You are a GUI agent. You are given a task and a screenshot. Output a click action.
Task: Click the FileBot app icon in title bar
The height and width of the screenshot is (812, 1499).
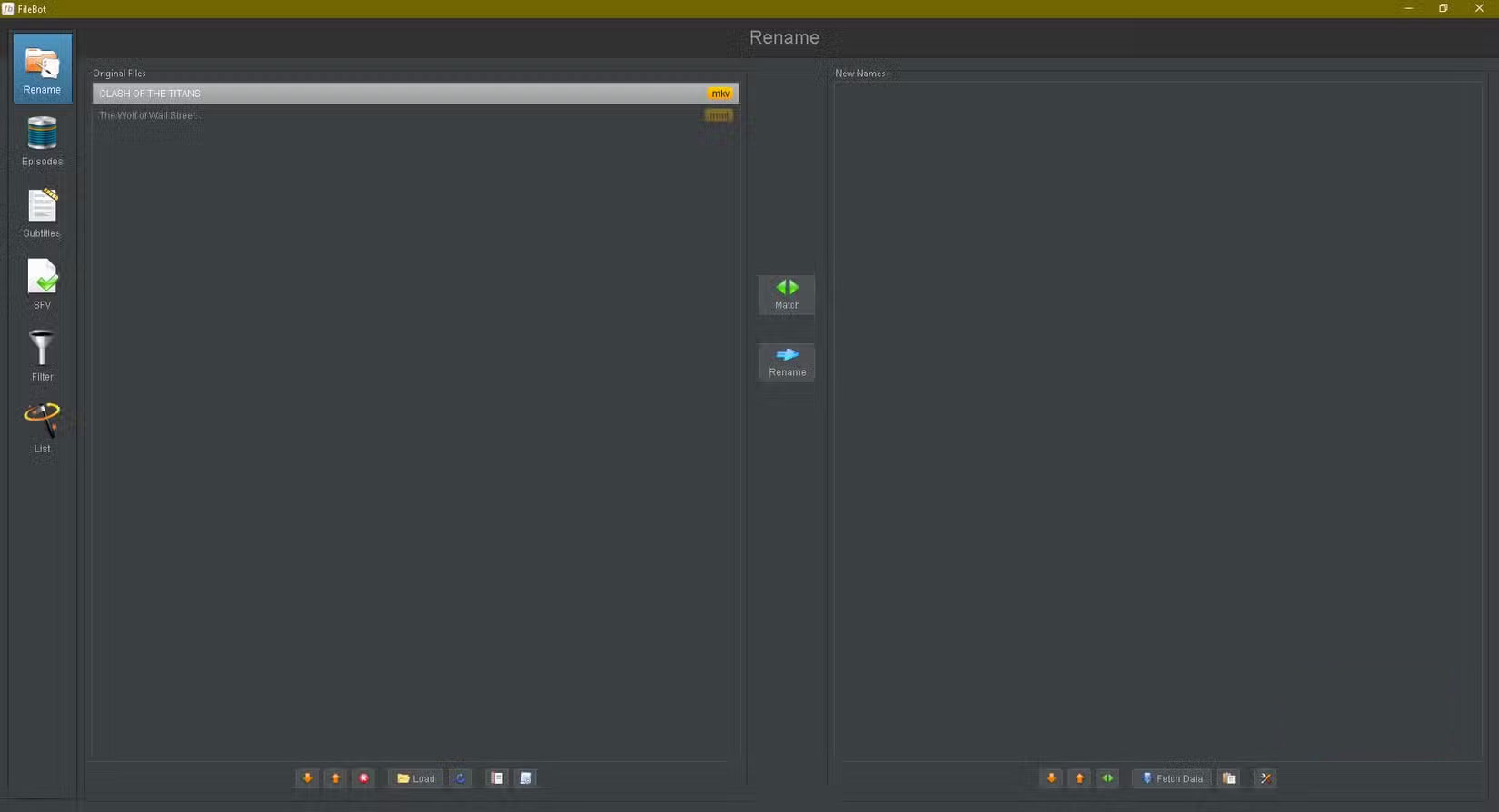(8, 8)
